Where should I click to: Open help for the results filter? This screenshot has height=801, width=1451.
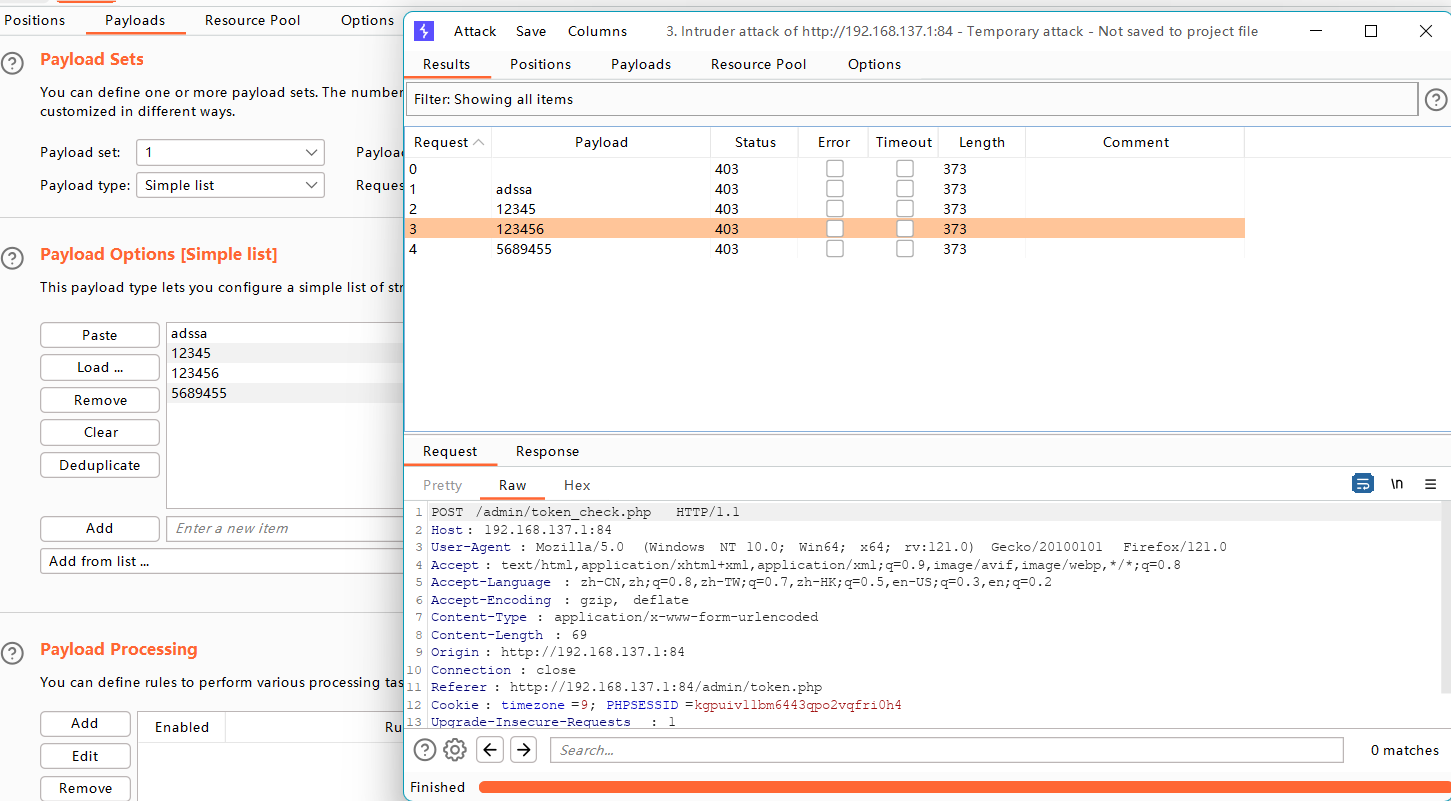tap(1436, 99)
